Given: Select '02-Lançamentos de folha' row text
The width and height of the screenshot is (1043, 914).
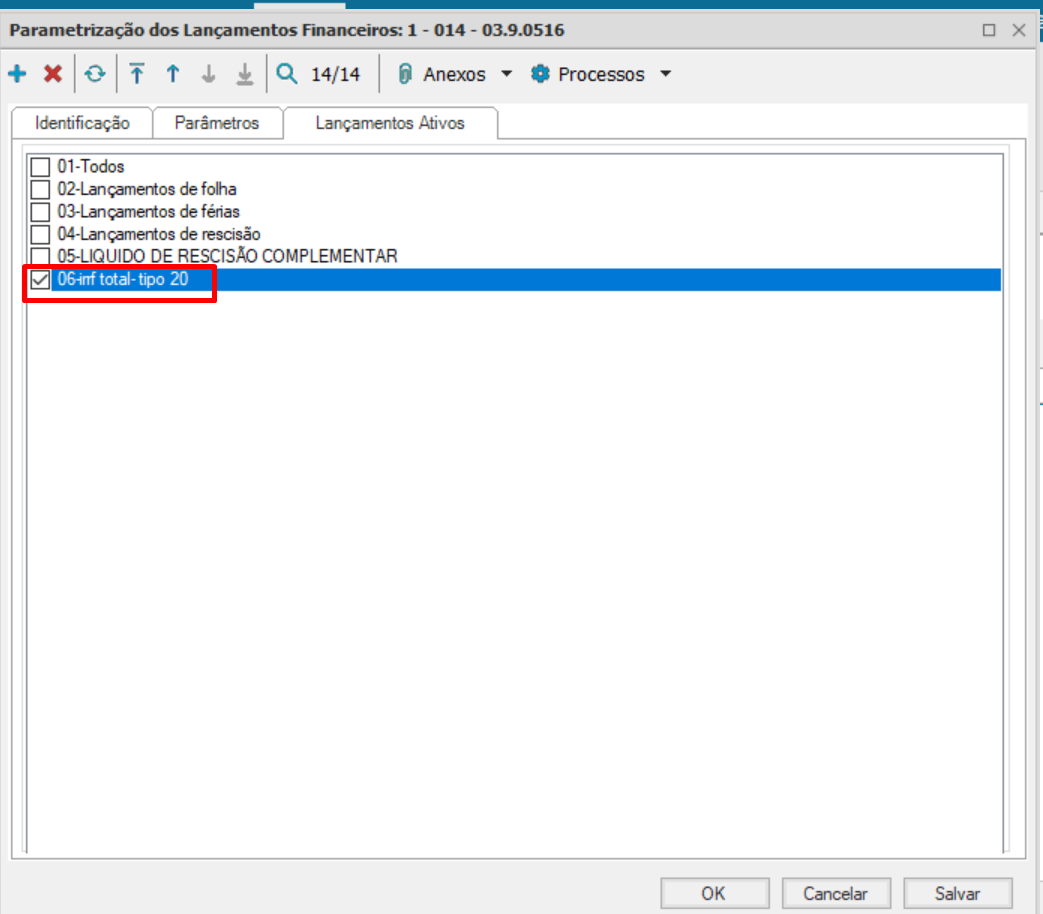Looking at the screenshot, I should [147, 189].
